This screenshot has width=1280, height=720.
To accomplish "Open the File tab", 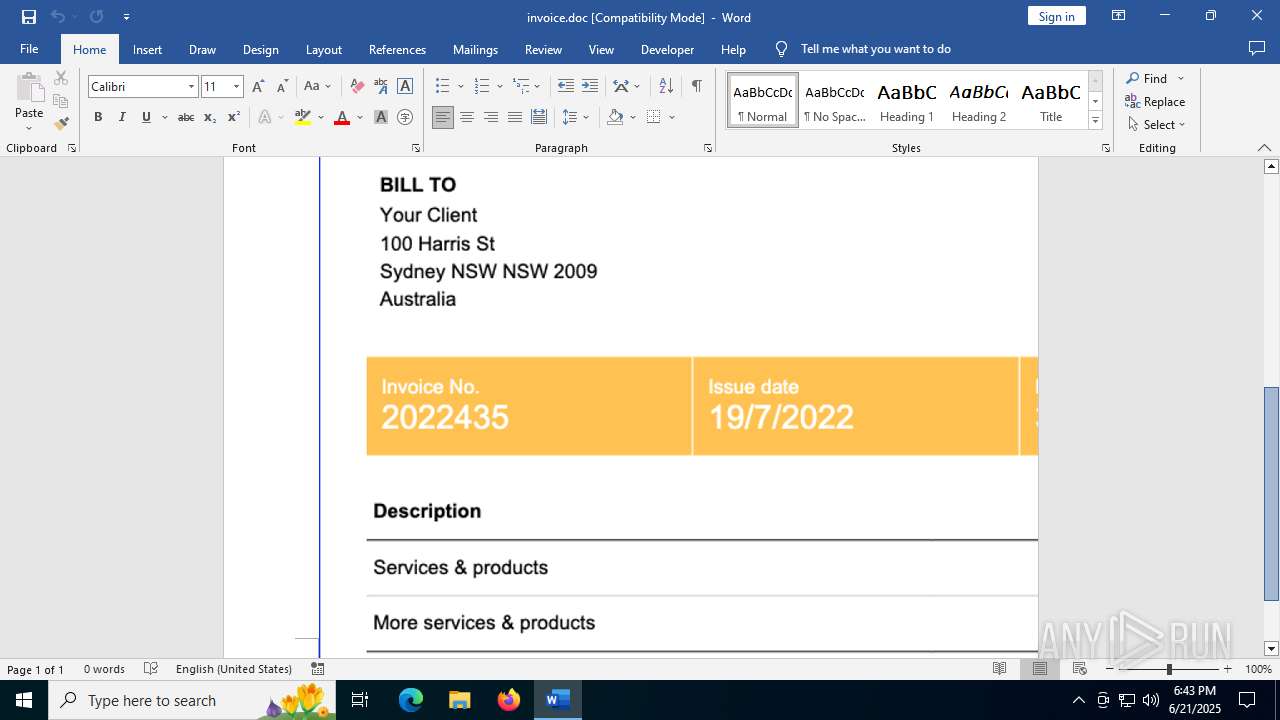I will click(29, 49).
